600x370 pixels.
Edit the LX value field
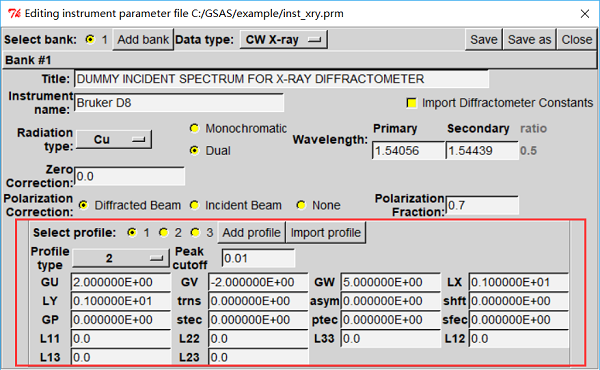point(519,282)
